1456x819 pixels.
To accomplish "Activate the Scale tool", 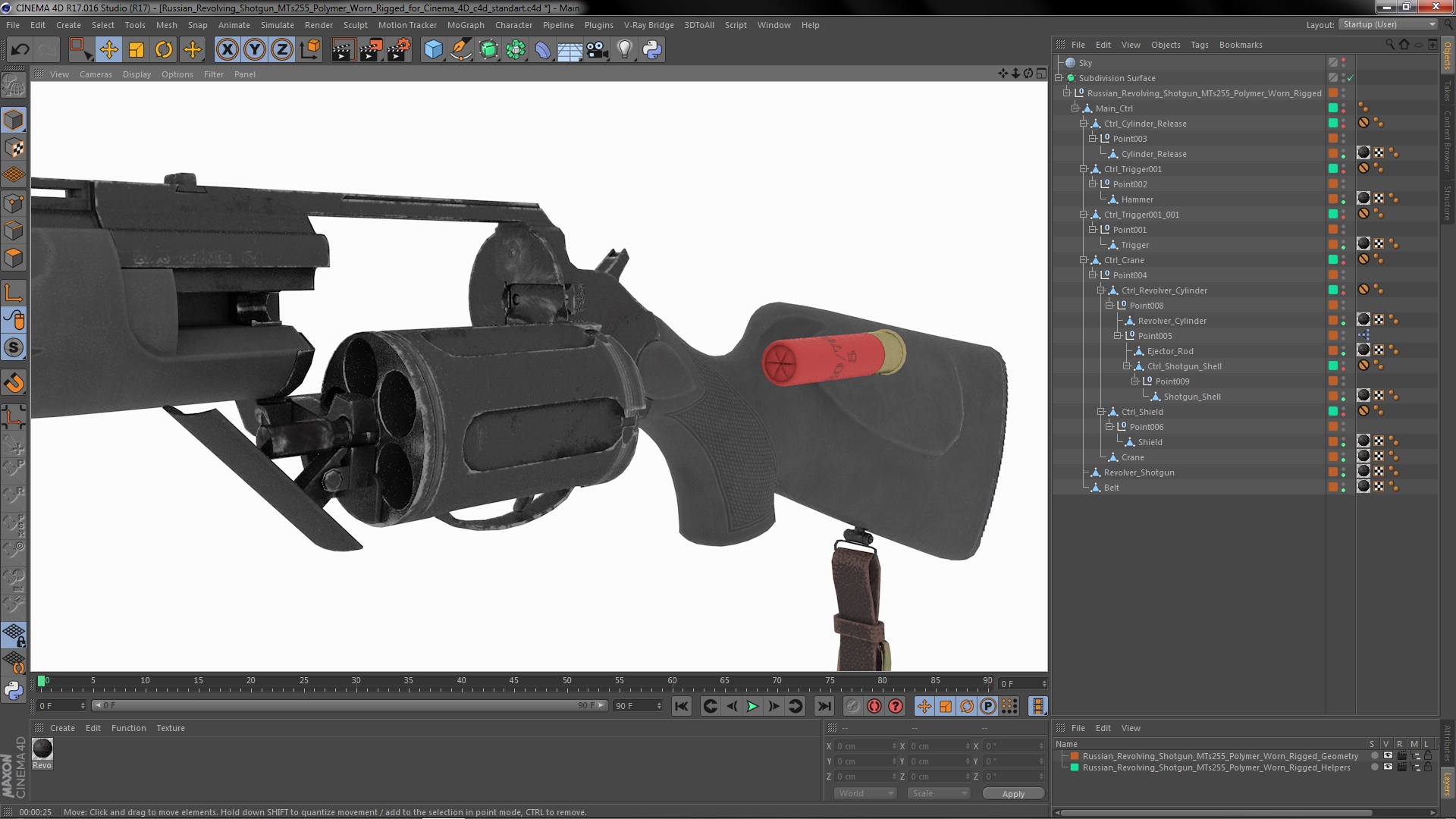I will point(136,50).
